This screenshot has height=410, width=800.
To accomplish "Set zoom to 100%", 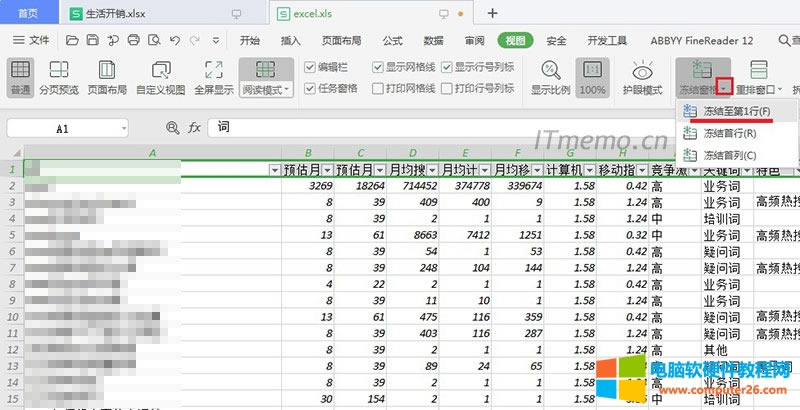I will [x=592, y=77].
